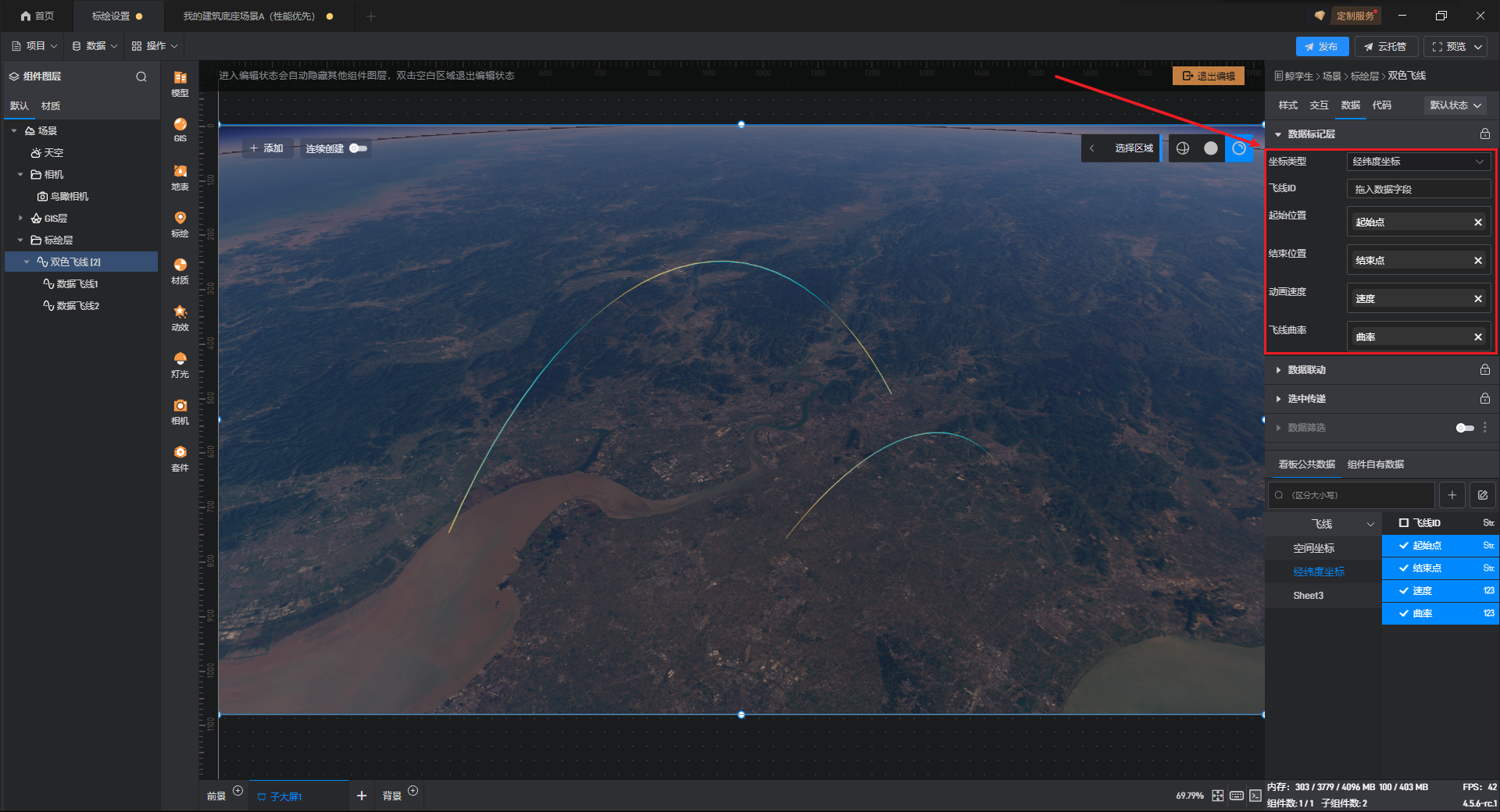
Task: Open the 灯光 (lighting) component category
Action: pos(180,365)
